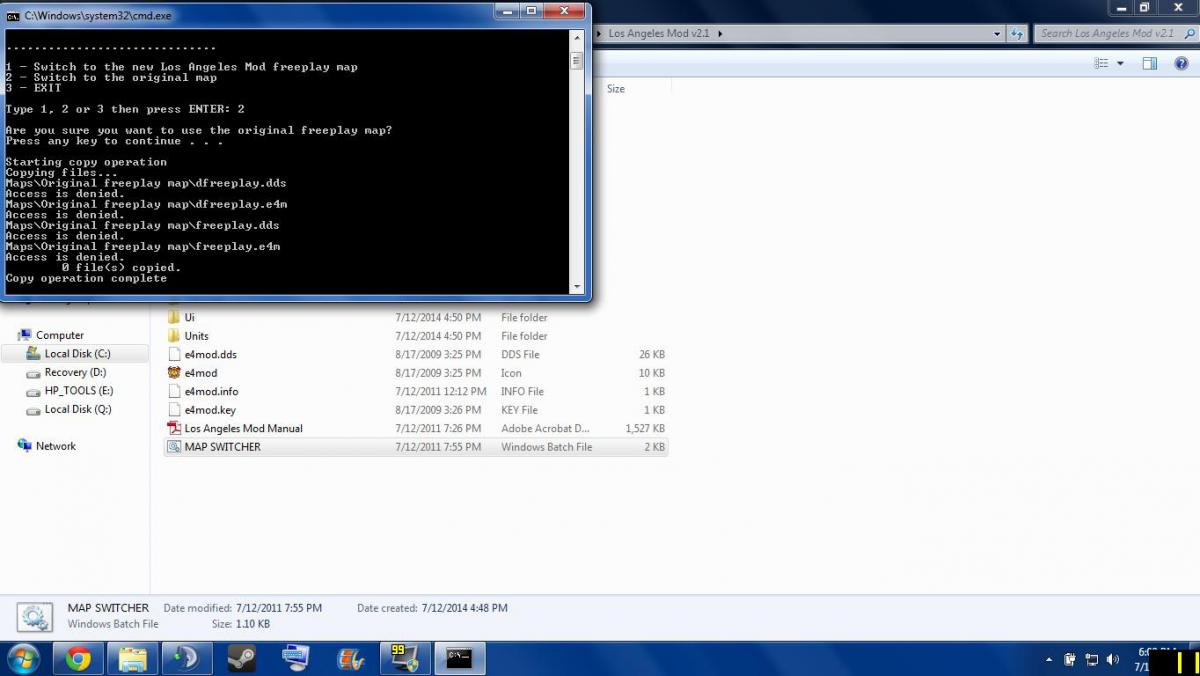Image resolution: width=1200 pixels, height=676 pixels.
Task: Change your view icon in Explorer toolbar
Action: (1101, 63)
